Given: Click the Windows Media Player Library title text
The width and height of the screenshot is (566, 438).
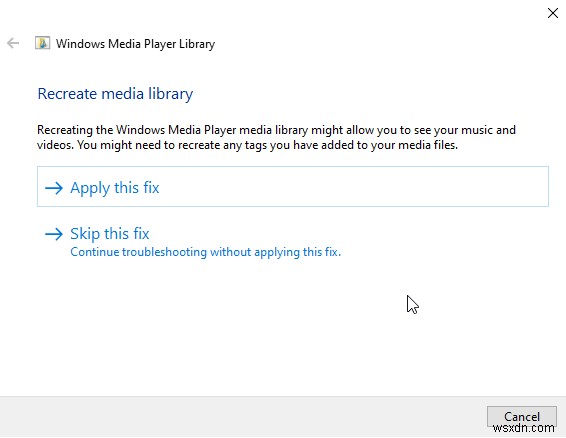Looking at the screenshot, I should (135, 44).
